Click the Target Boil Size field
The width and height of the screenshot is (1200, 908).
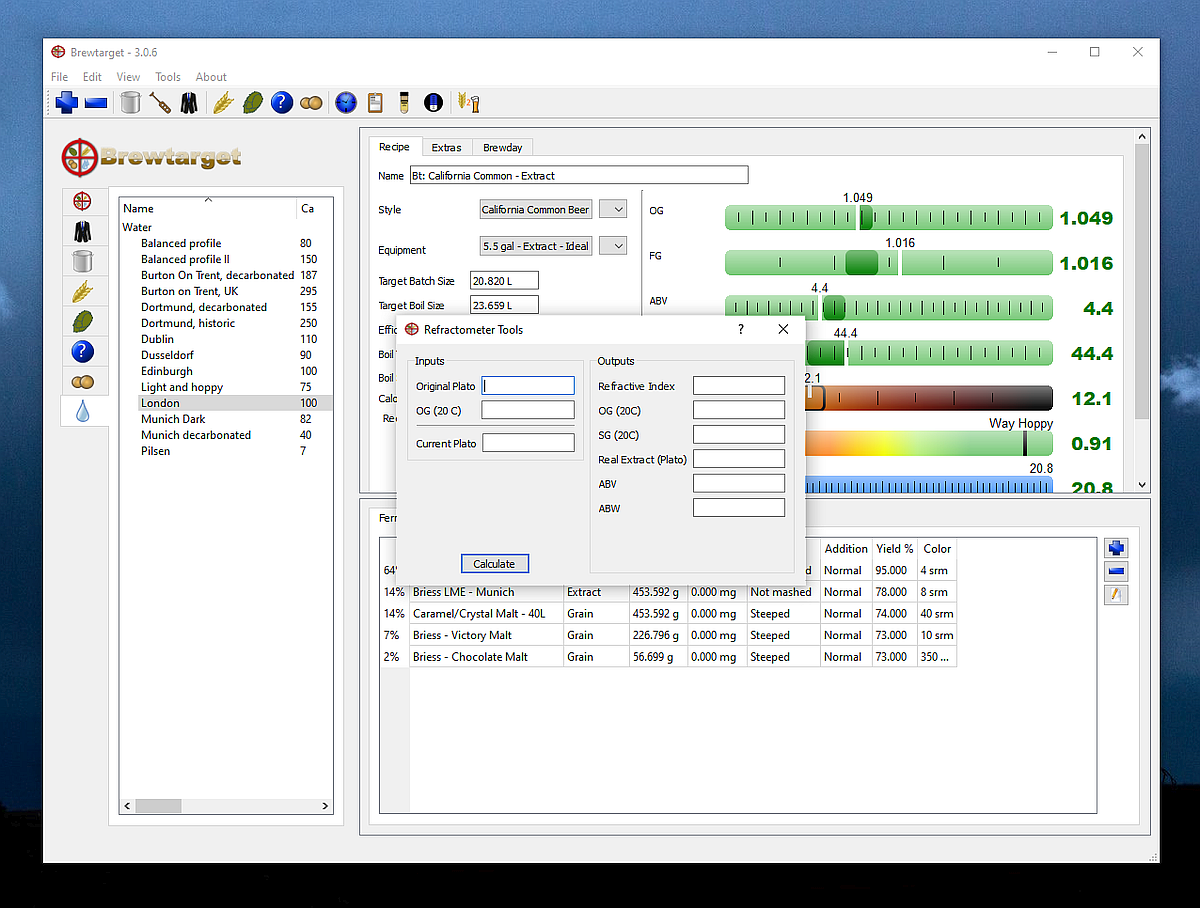[x=504, y=305]
